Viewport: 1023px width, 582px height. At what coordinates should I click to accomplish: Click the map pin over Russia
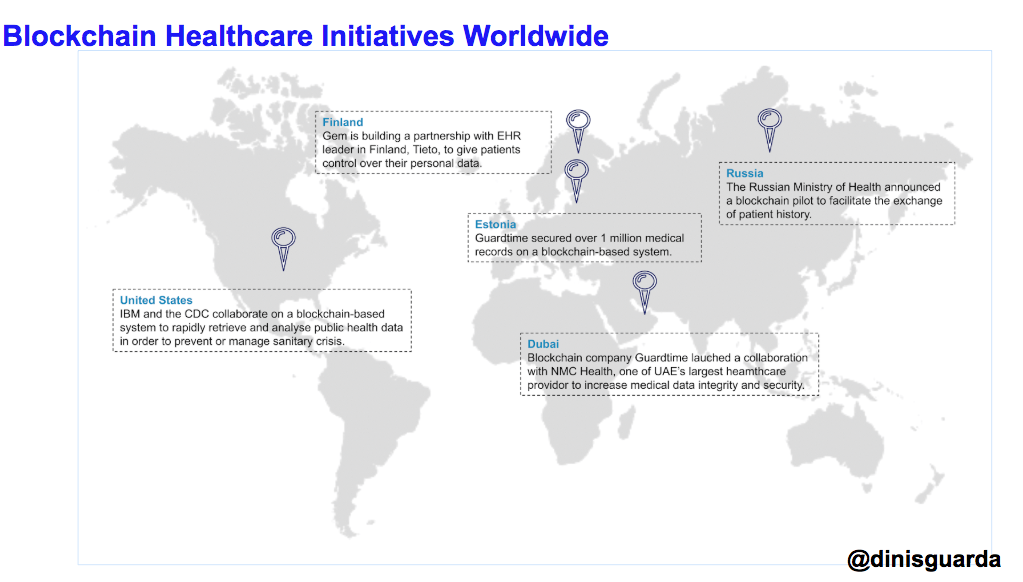tap(770, 130)
